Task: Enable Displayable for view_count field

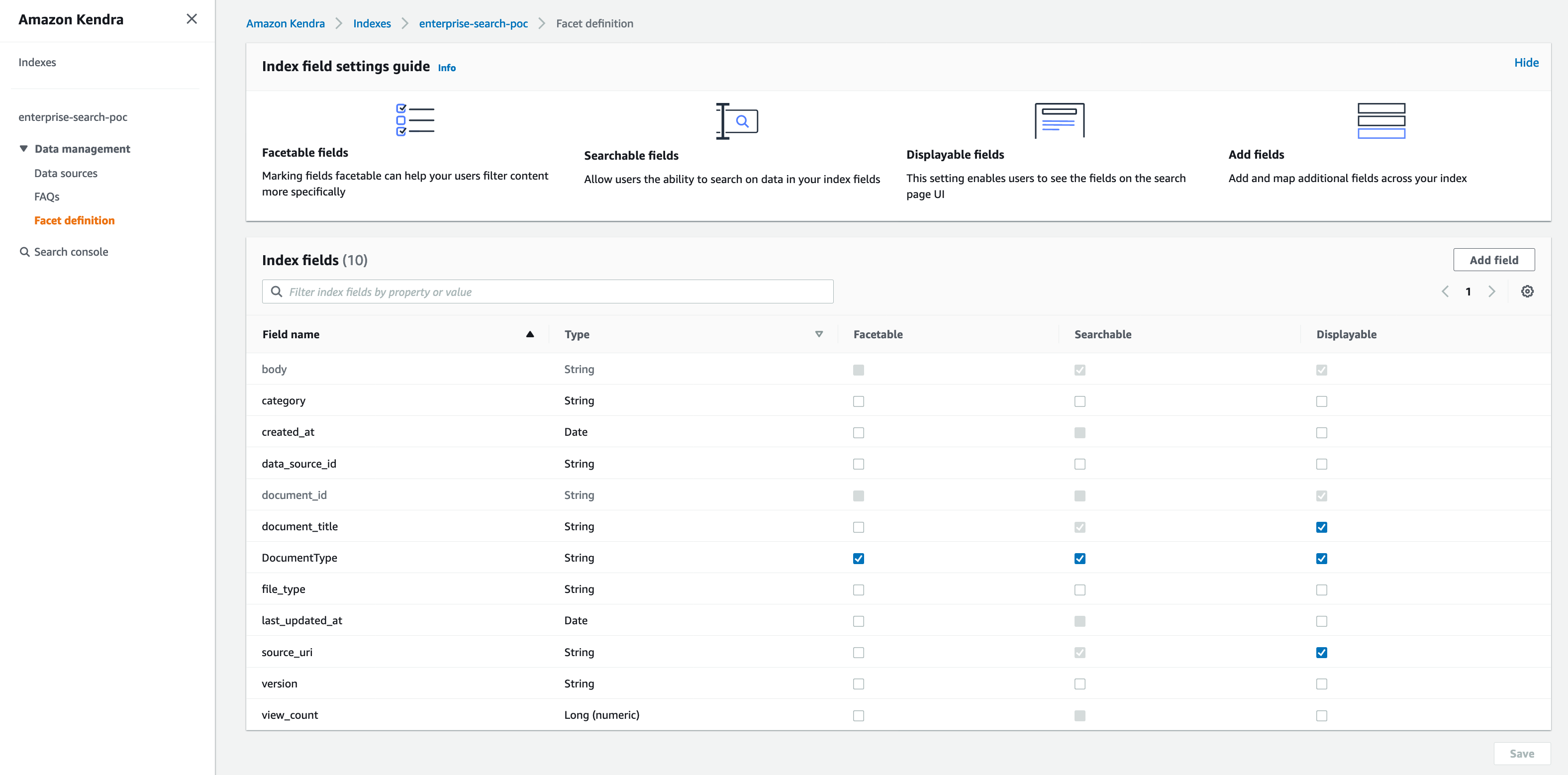Action: click(x=1321, y=716)
